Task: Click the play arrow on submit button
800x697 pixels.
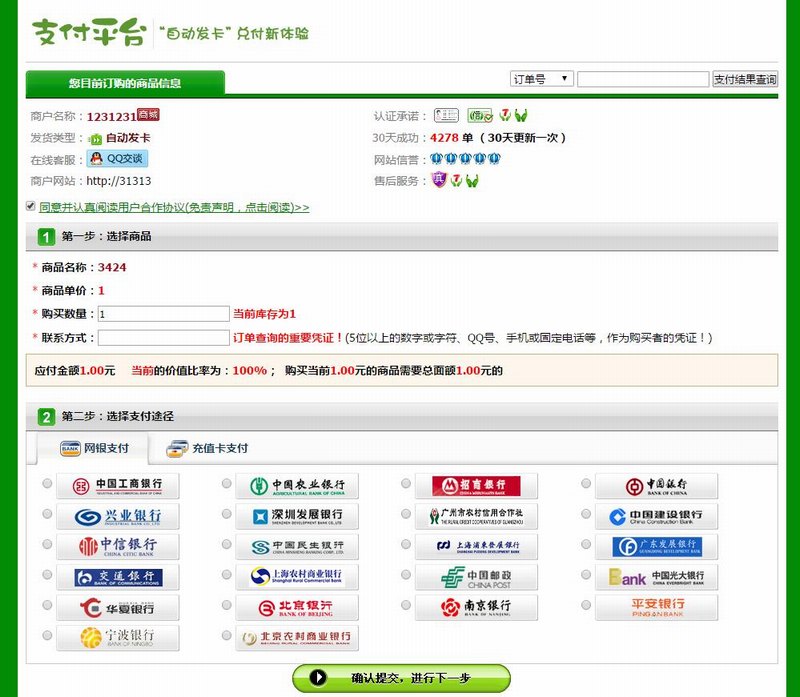Action: coord(317,678)
